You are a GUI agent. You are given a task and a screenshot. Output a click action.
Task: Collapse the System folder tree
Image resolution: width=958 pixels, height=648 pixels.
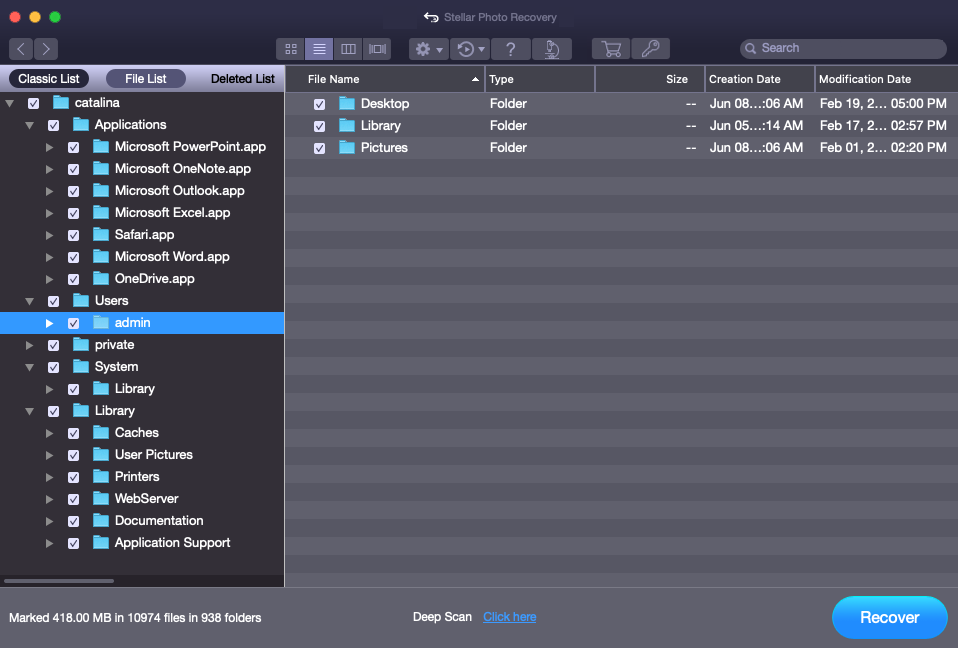pyautogui.click(x=29, y=367)
